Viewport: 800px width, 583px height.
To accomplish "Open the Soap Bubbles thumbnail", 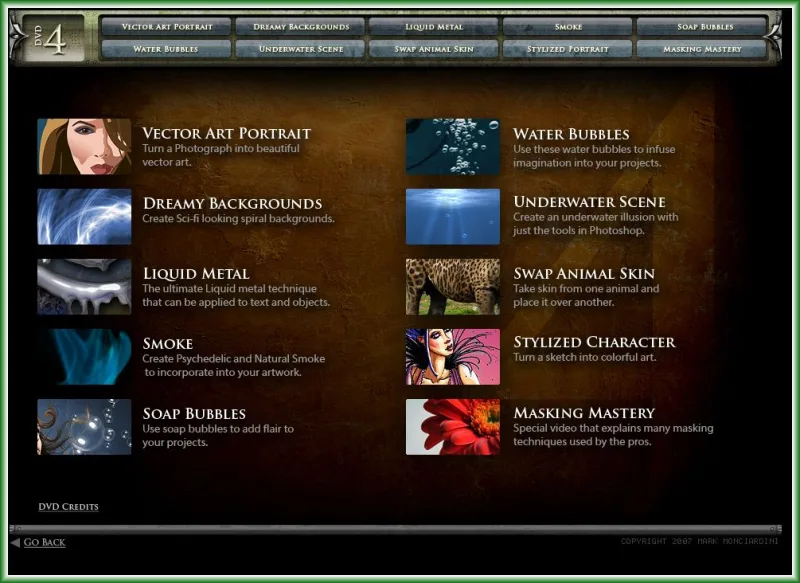I will (x=84, y=427).
